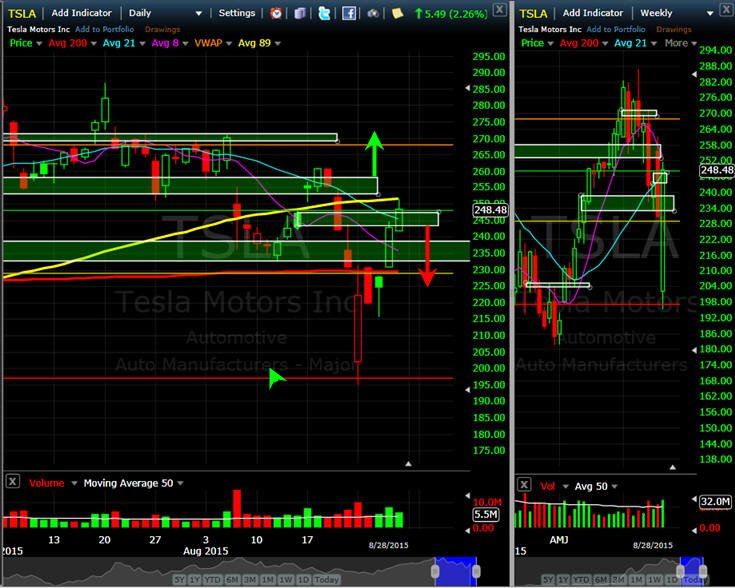Click Add to Portfolio link in Weekly chart
This screenshot has width=735, height=588.
616,29
